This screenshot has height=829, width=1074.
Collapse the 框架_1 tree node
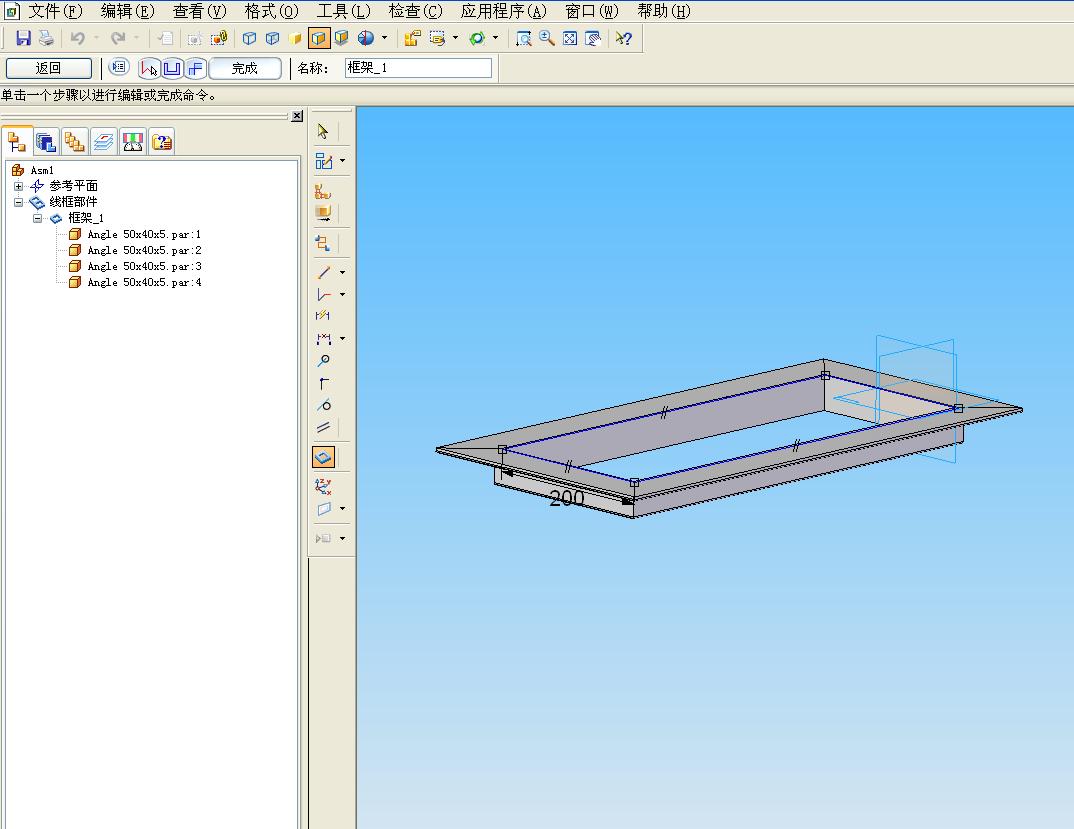click(38, 219)
